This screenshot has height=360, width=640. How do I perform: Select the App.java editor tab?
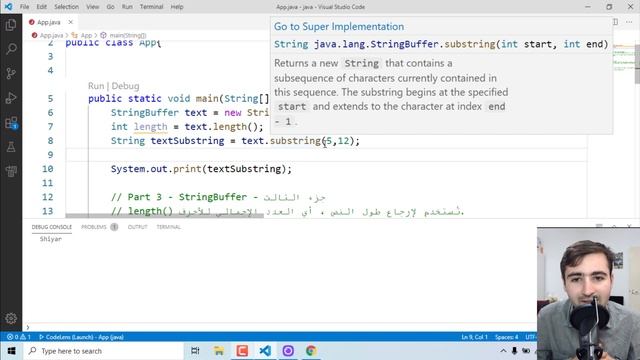[x=49, y=22]
